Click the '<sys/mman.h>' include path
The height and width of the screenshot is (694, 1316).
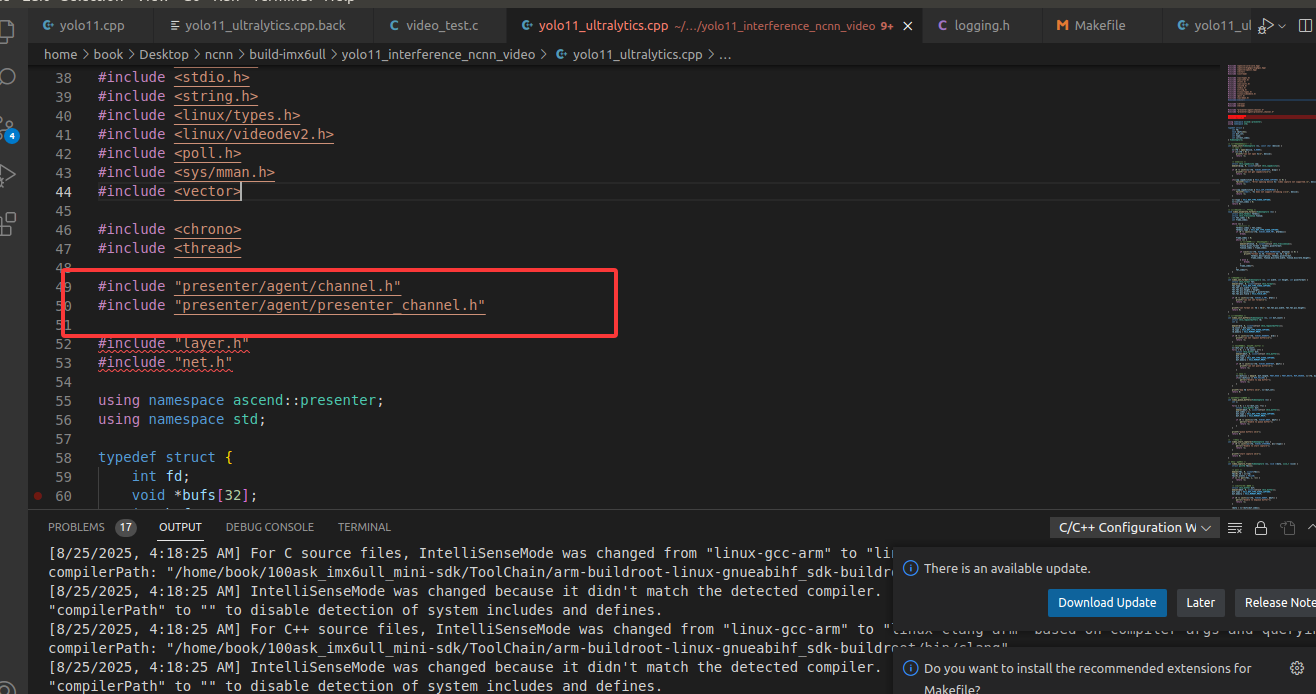(224, 173)
